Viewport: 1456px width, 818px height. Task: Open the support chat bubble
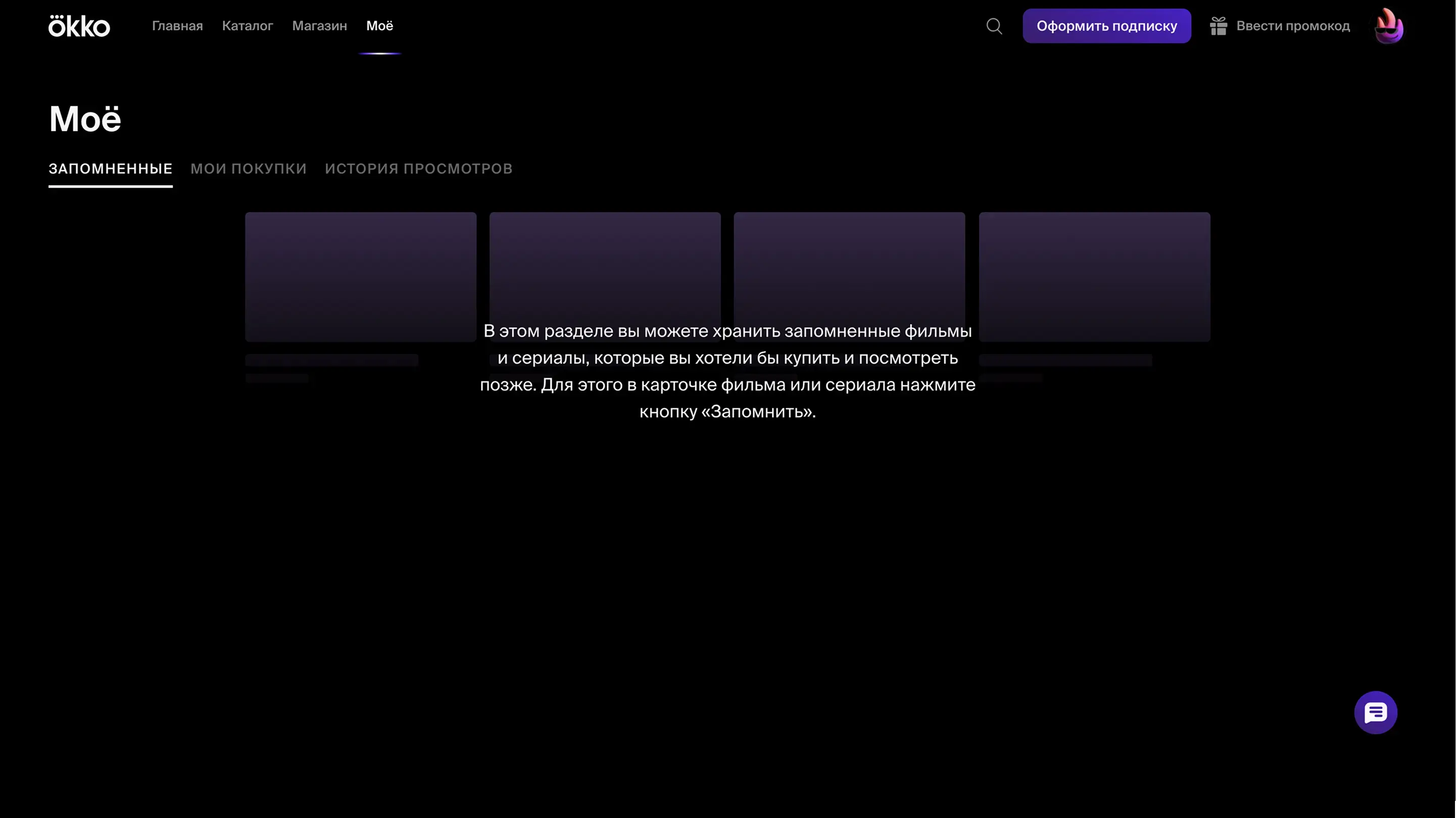(x=1375, y=712)
